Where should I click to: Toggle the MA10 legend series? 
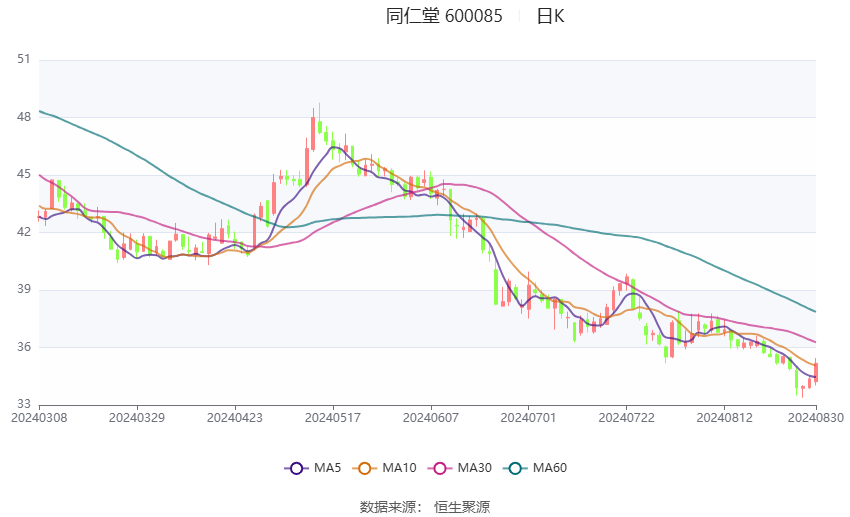pyautogui.click(x=384, y=468)
